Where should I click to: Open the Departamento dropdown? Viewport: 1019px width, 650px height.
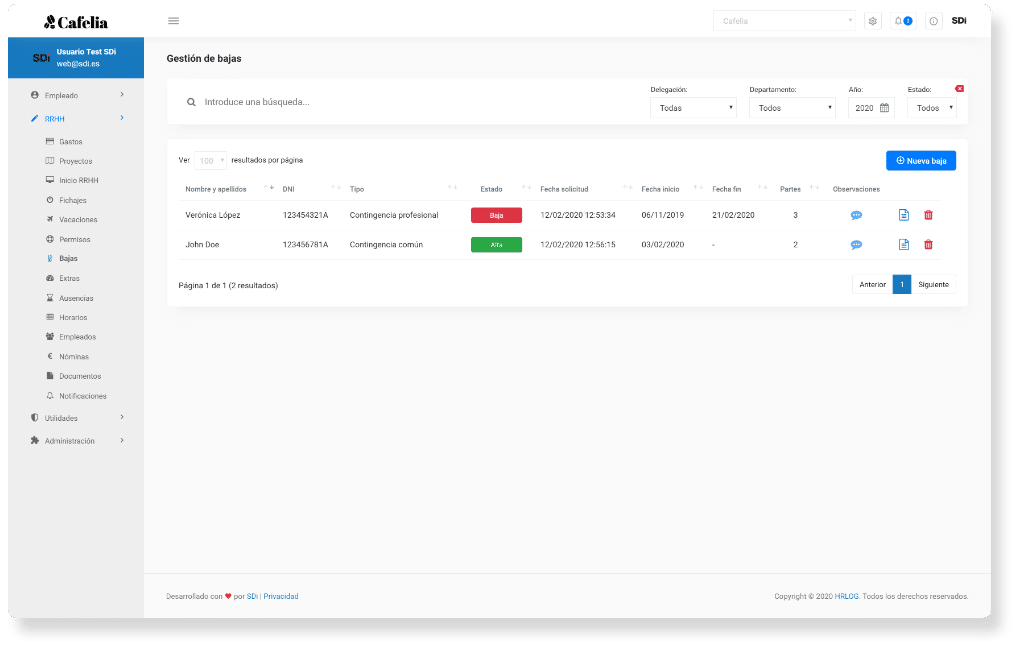click(x=791, y=108)
